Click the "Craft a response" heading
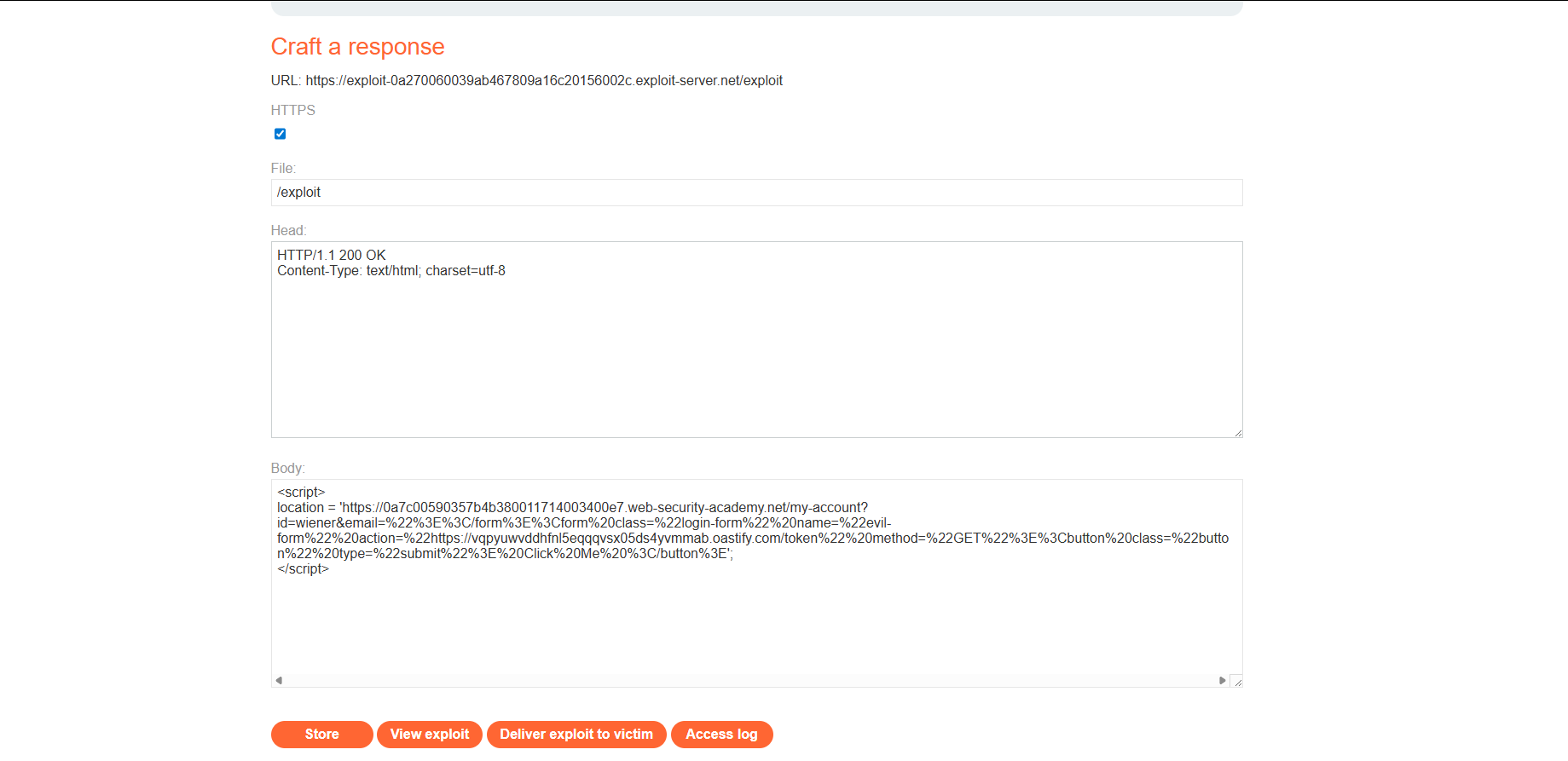This screenshot has width=1568, height=761. click(x=357, y=47)
